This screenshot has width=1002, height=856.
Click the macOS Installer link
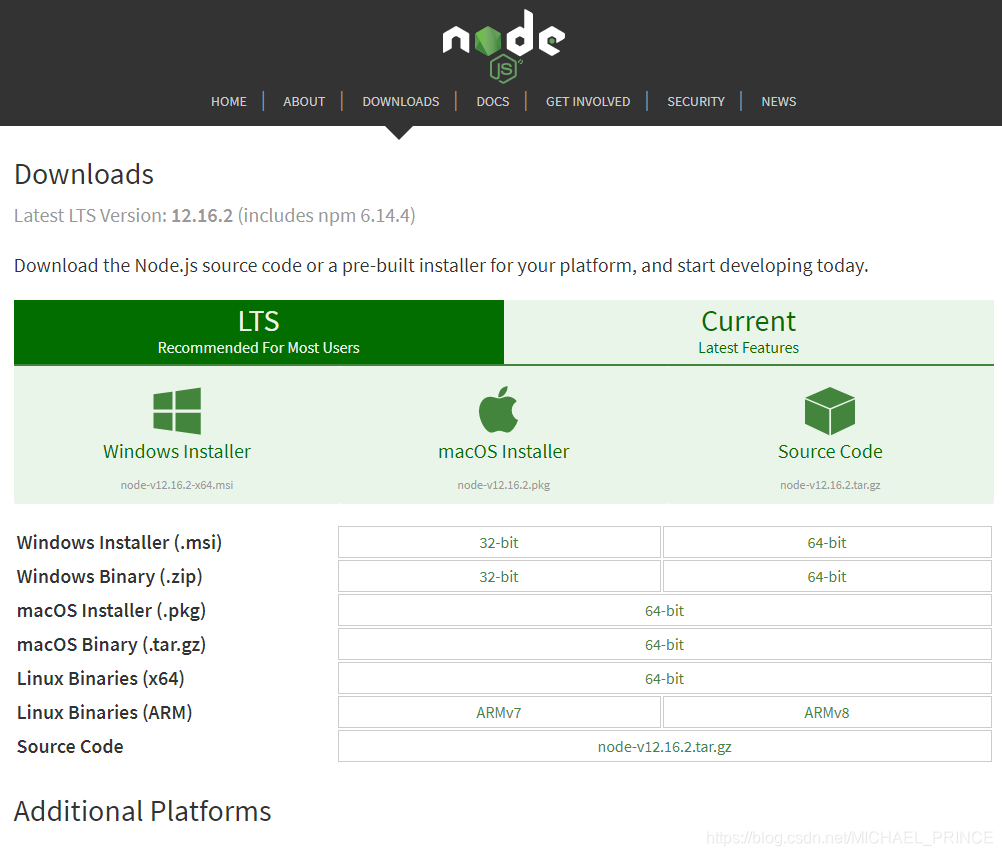pos(504,452)
